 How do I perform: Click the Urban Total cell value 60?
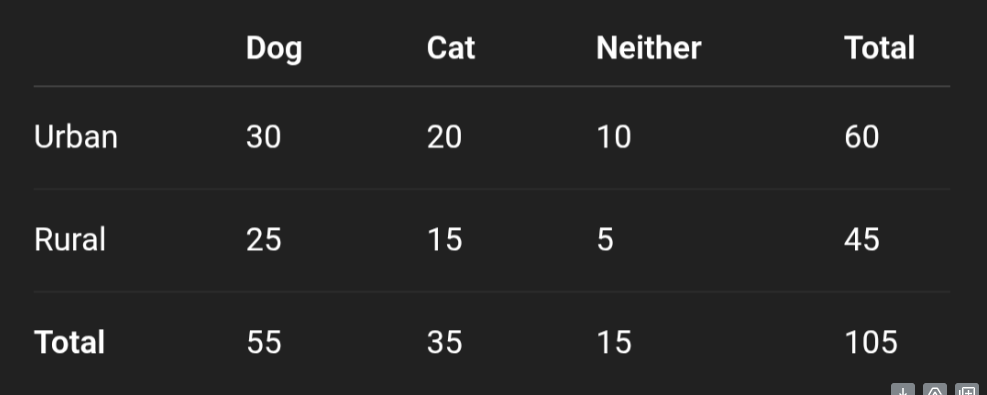(x=861, y=136)
